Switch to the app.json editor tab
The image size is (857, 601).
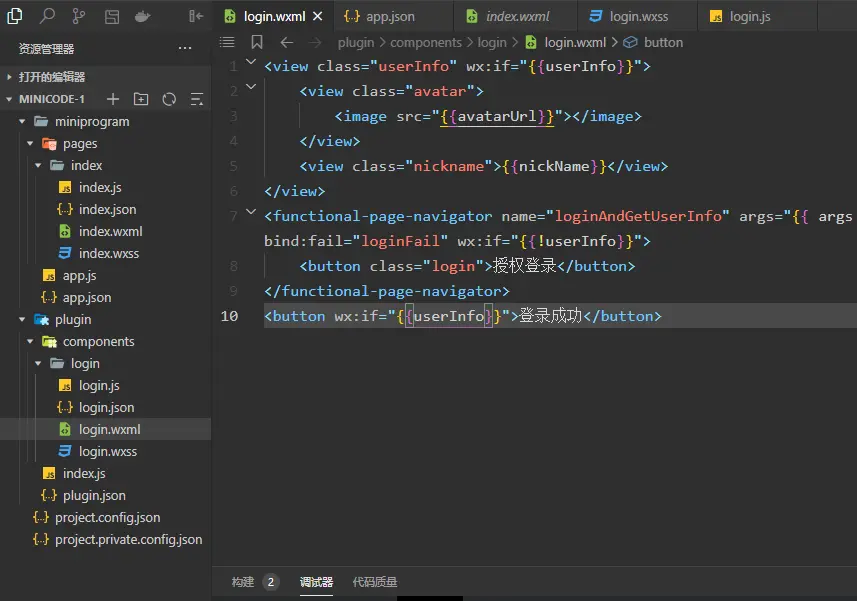point(390,17)
